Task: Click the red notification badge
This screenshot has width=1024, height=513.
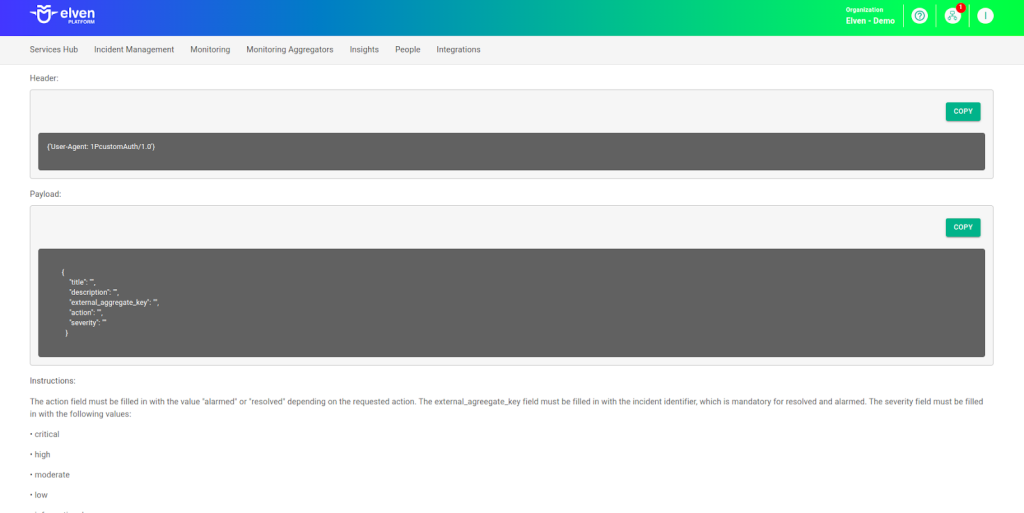Action: (961, 7)
